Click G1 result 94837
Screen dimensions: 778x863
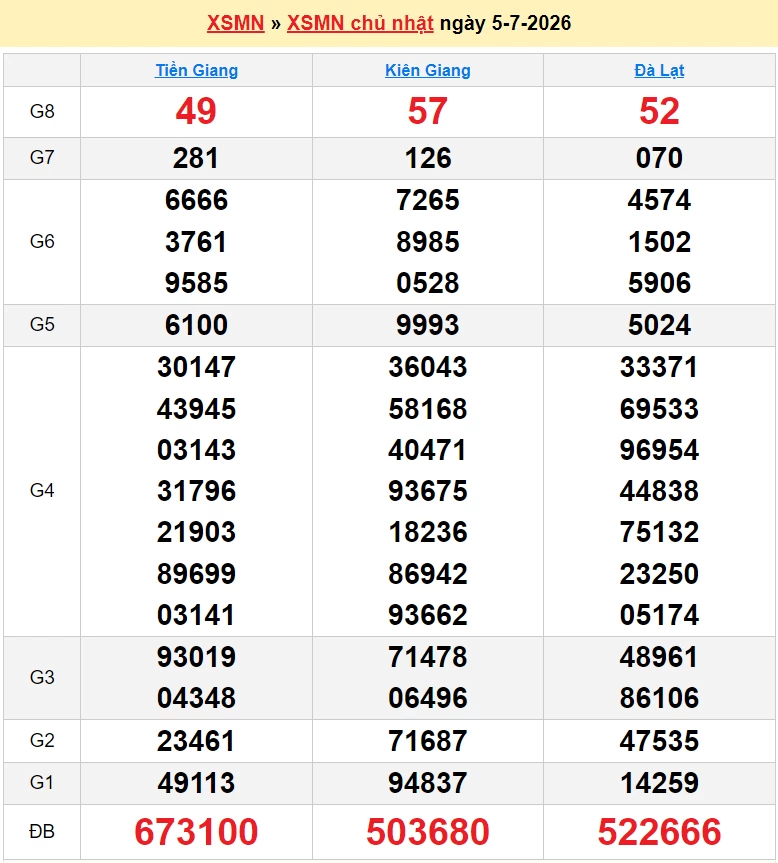pyautogui.click(x=428, y=783)
